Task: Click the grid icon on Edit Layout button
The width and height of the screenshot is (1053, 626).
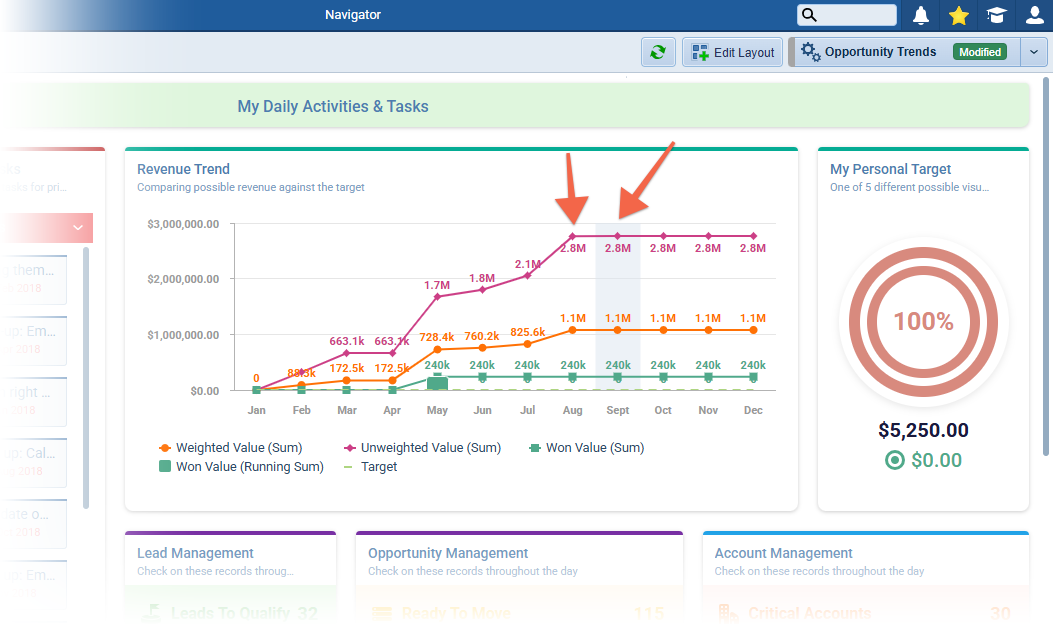Action: 698,51
